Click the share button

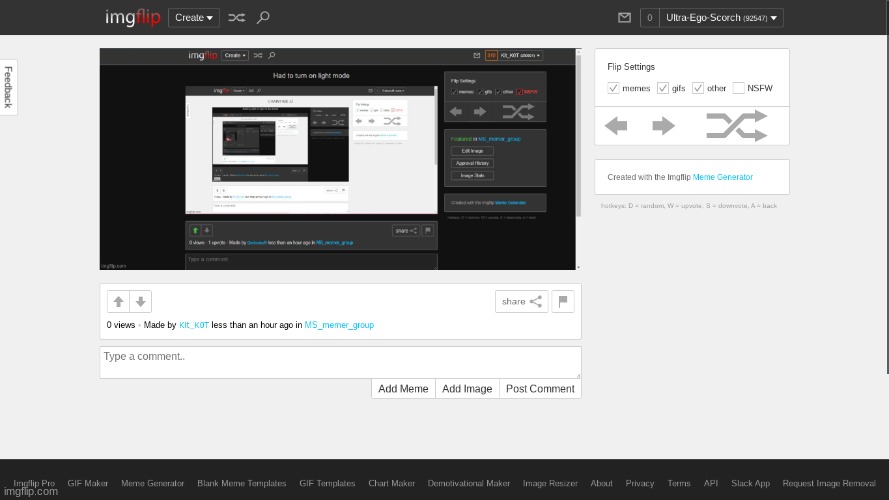coord(522,302)
